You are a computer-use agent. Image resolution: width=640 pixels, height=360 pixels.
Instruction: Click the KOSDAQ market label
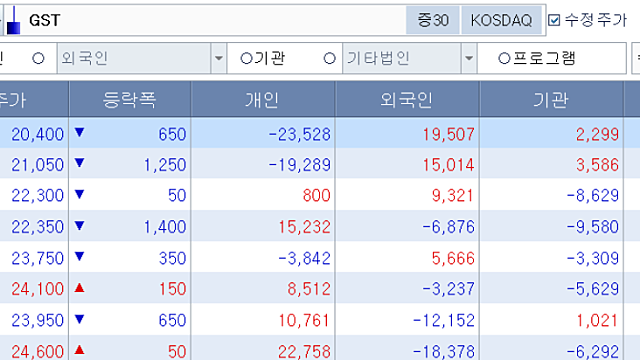pyautogui.click(x=501, y=20)
